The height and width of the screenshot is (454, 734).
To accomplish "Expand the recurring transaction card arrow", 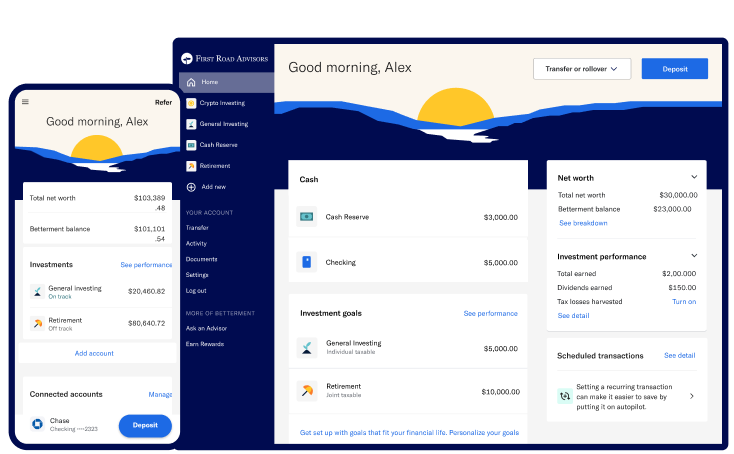I will (x=692, y=396).
